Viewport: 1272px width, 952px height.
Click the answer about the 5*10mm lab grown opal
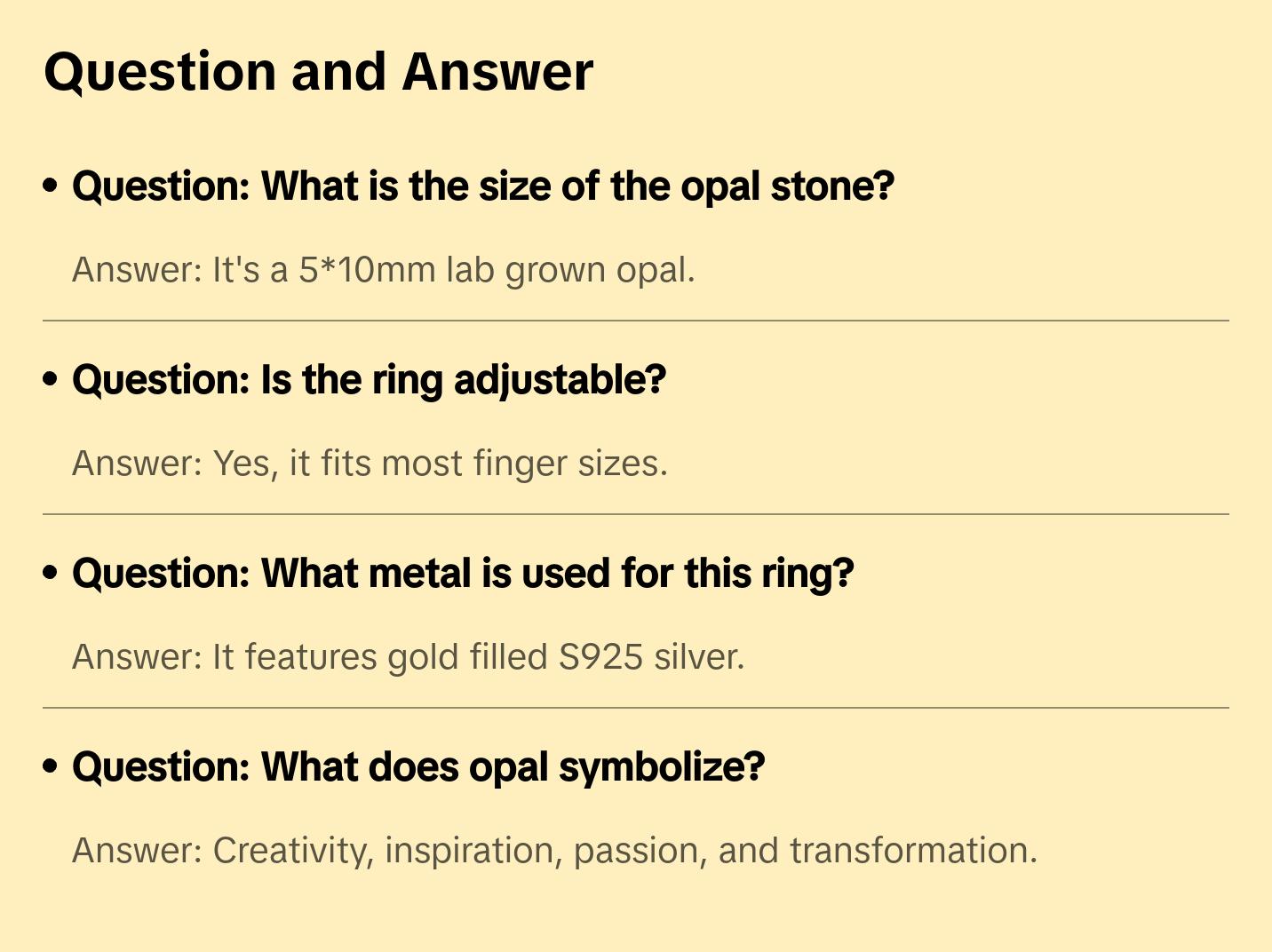[x=383, y=270]
